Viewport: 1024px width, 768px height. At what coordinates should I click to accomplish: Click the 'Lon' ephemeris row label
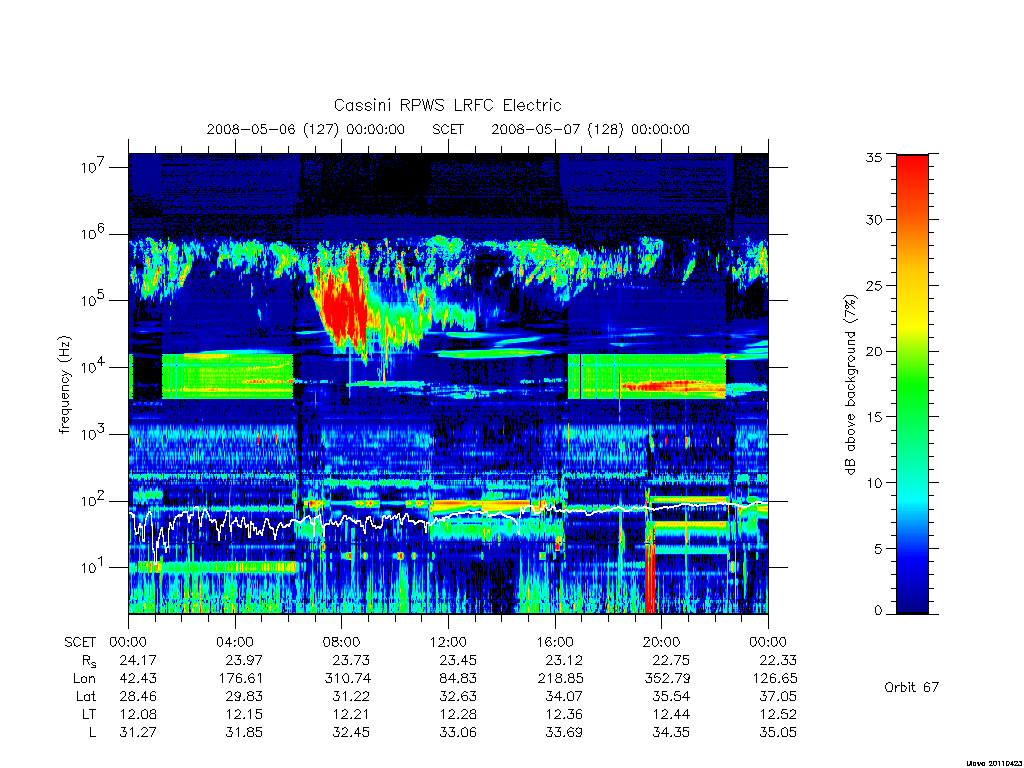(84, 679)
